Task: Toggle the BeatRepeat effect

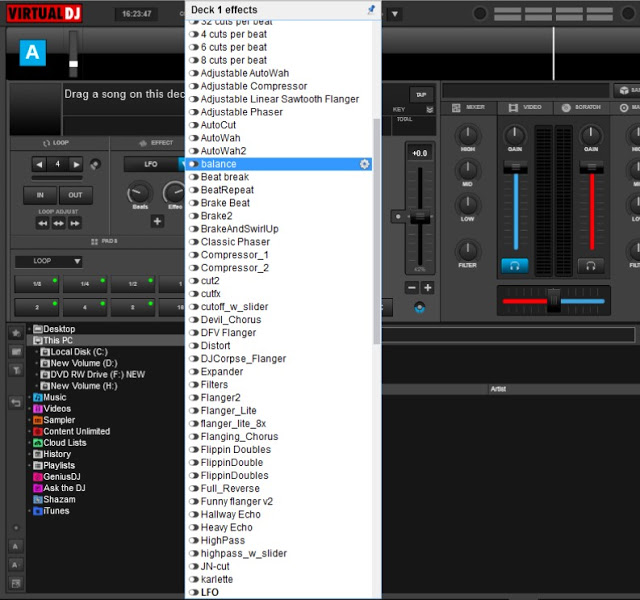Action: point(193,190)
